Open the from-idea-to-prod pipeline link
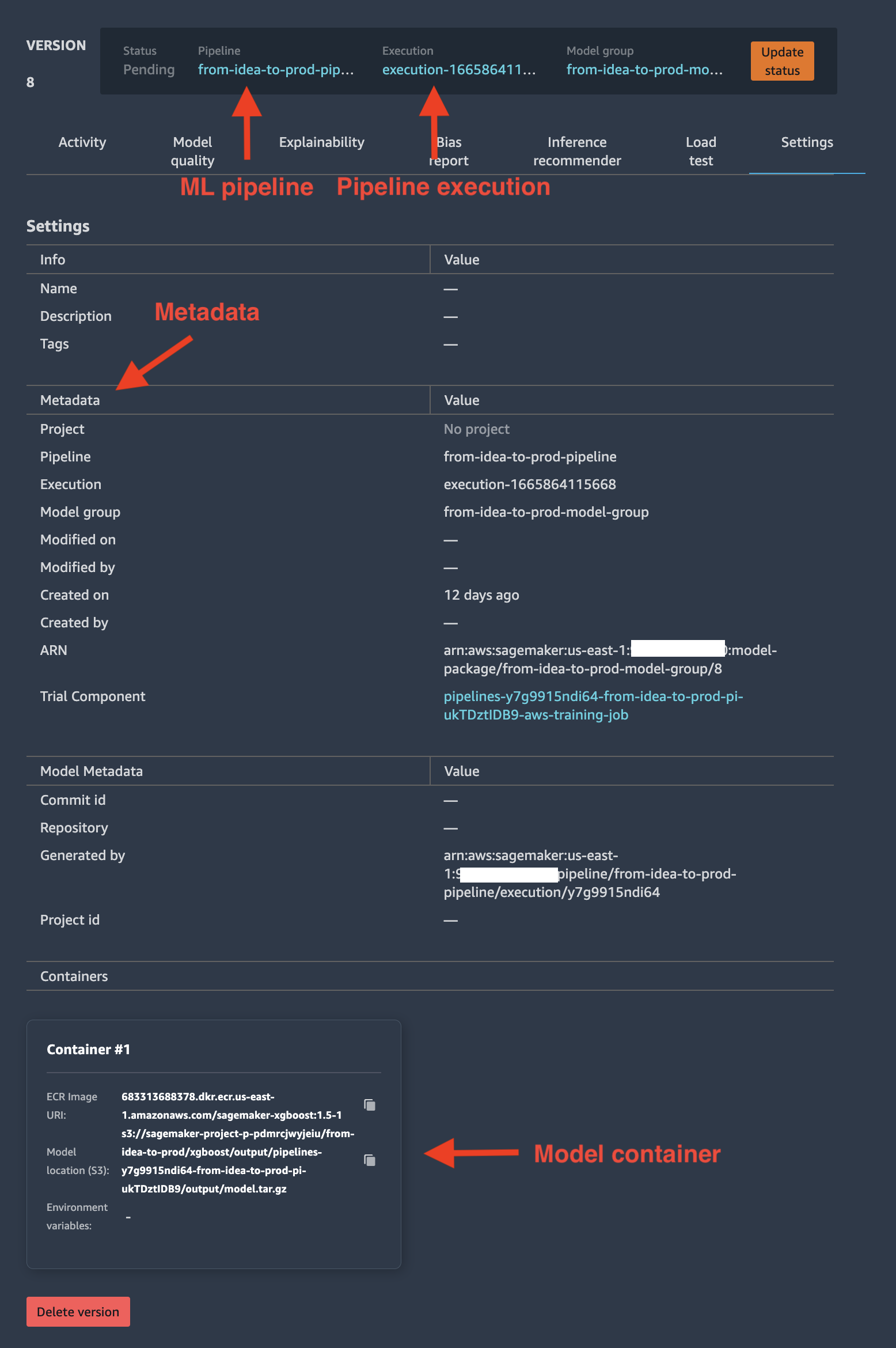The width and height of the screenshot is (896, 1348). point(276,70)
